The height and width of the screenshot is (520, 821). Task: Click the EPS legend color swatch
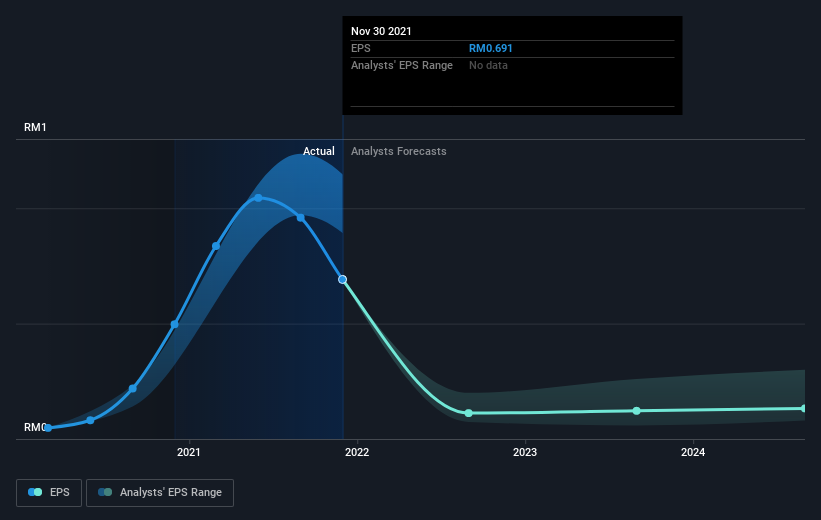(x=35, y=492)
